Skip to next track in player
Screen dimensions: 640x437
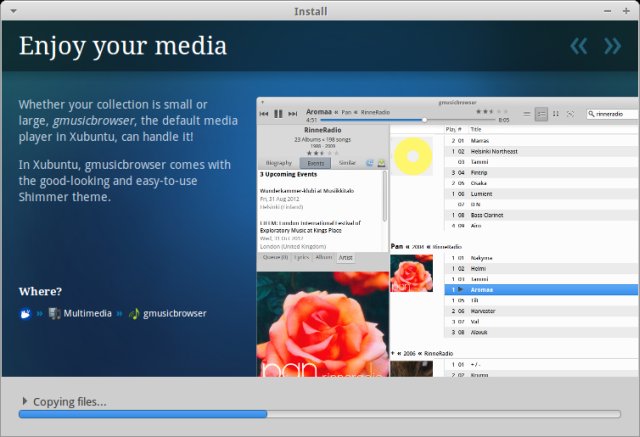292,114
